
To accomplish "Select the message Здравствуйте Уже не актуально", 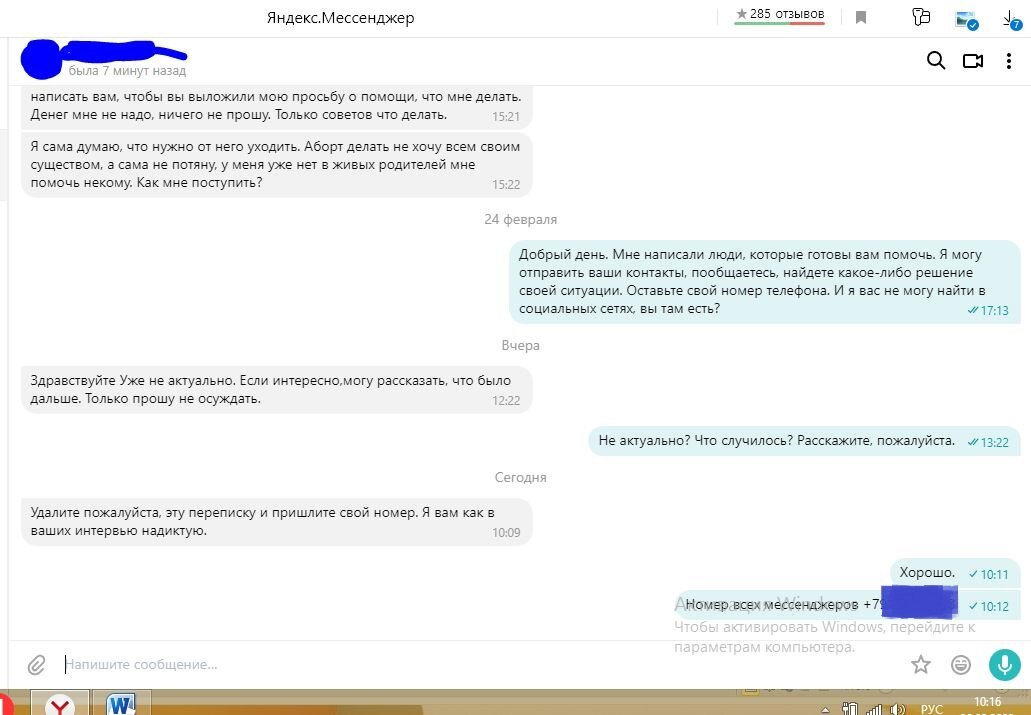I will coord(276,389).
